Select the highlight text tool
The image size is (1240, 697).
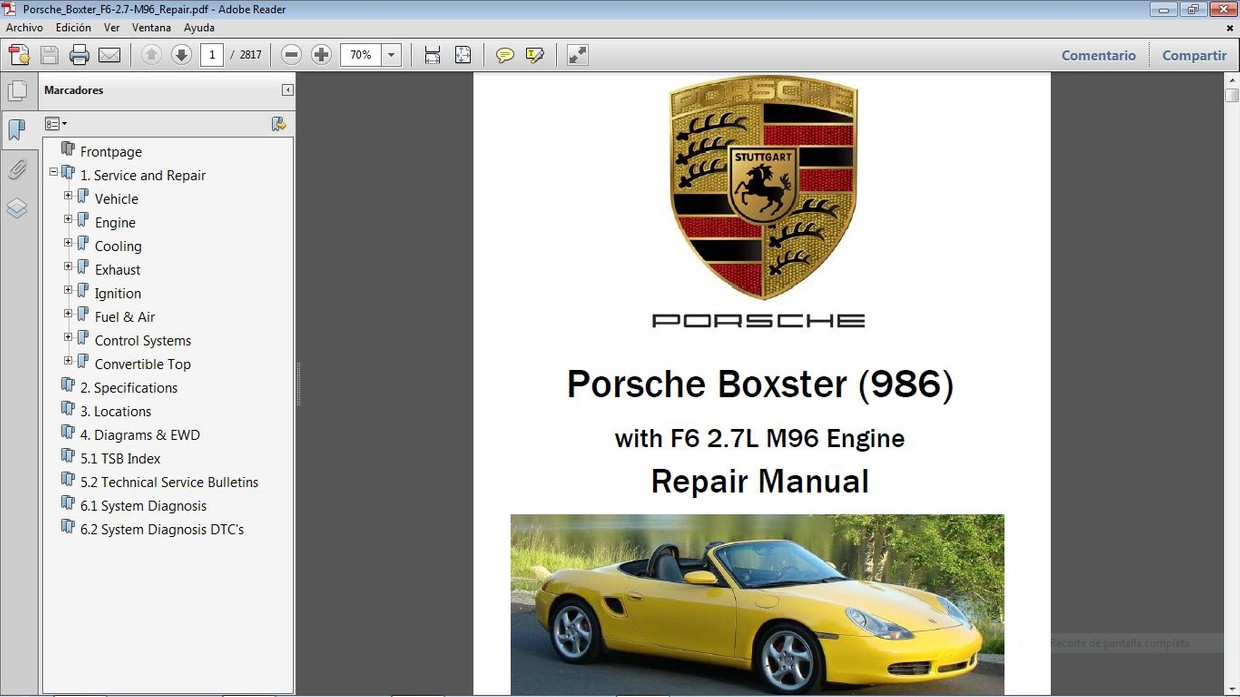click(535, 55)
